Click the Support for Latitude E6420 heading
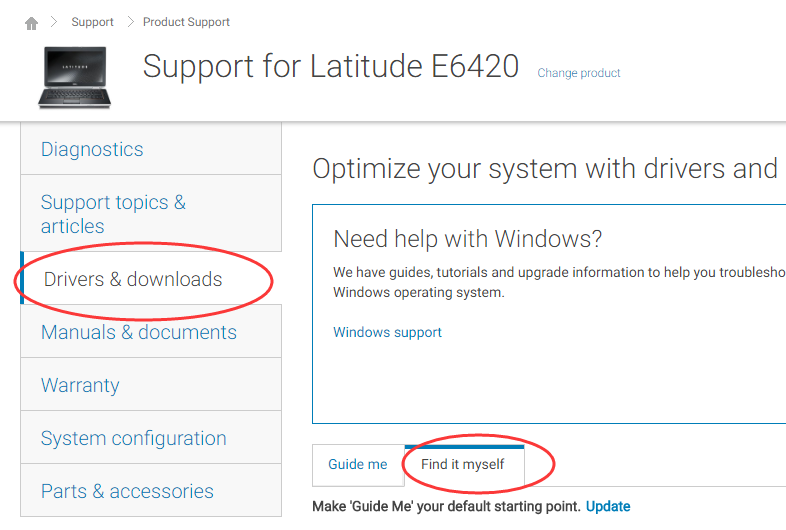The height and width of the screenshot is (530, 786). [331, 67]
